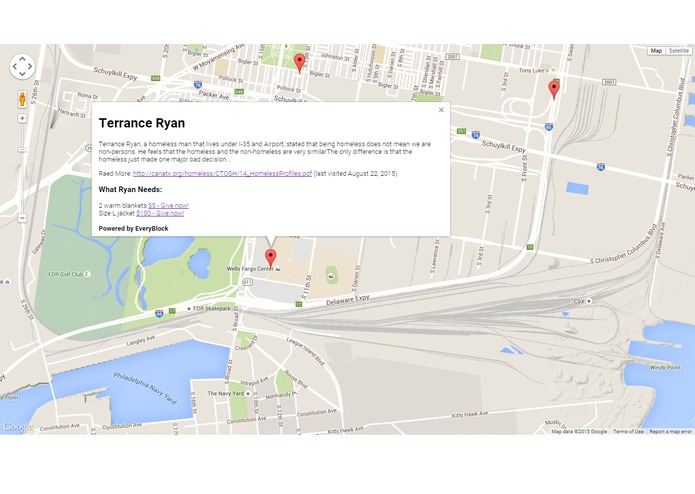Open the HomelessProfiles.pdf link

click(x=223, y=174)
